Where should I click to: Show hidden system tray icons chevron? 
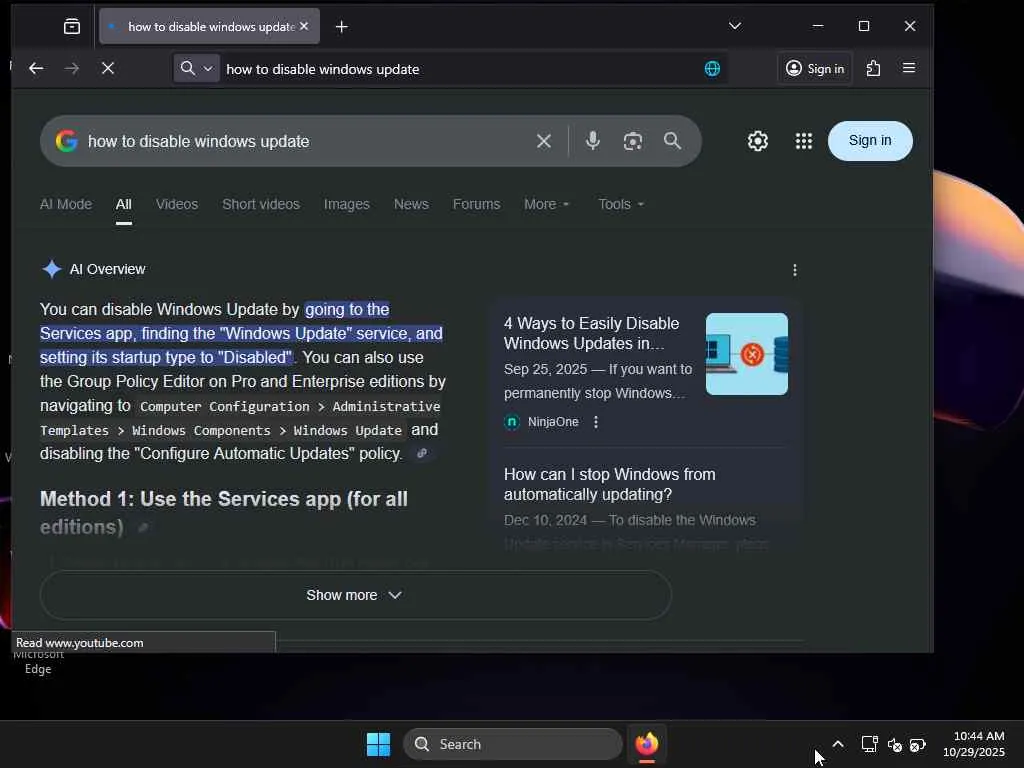pos(838,744)
